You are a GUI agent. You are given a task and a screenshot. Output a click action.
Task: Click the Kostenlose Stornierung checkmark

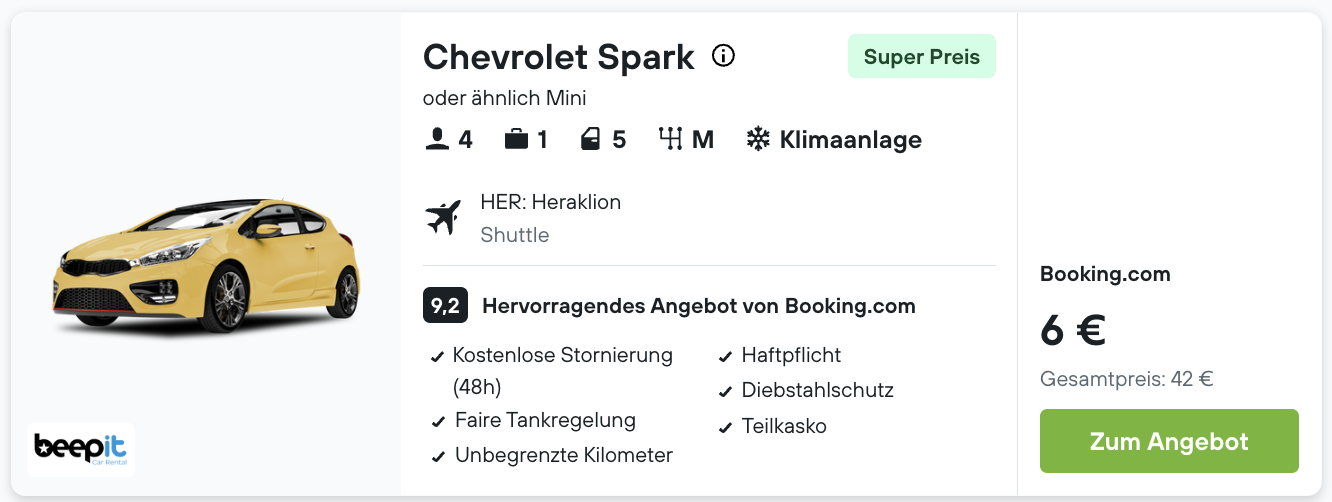(437, 357)
